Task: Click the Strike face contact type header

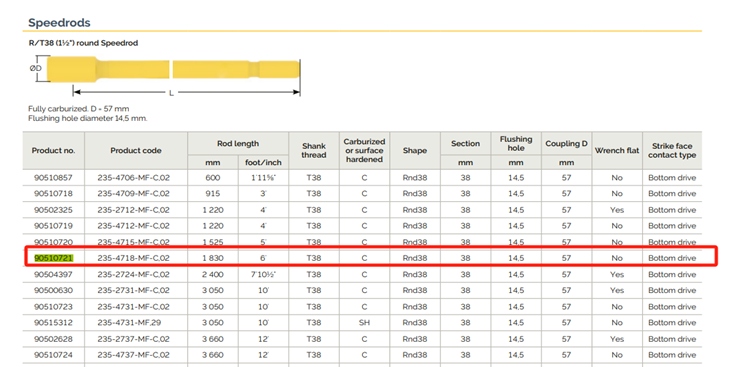Action: point(672,150)
